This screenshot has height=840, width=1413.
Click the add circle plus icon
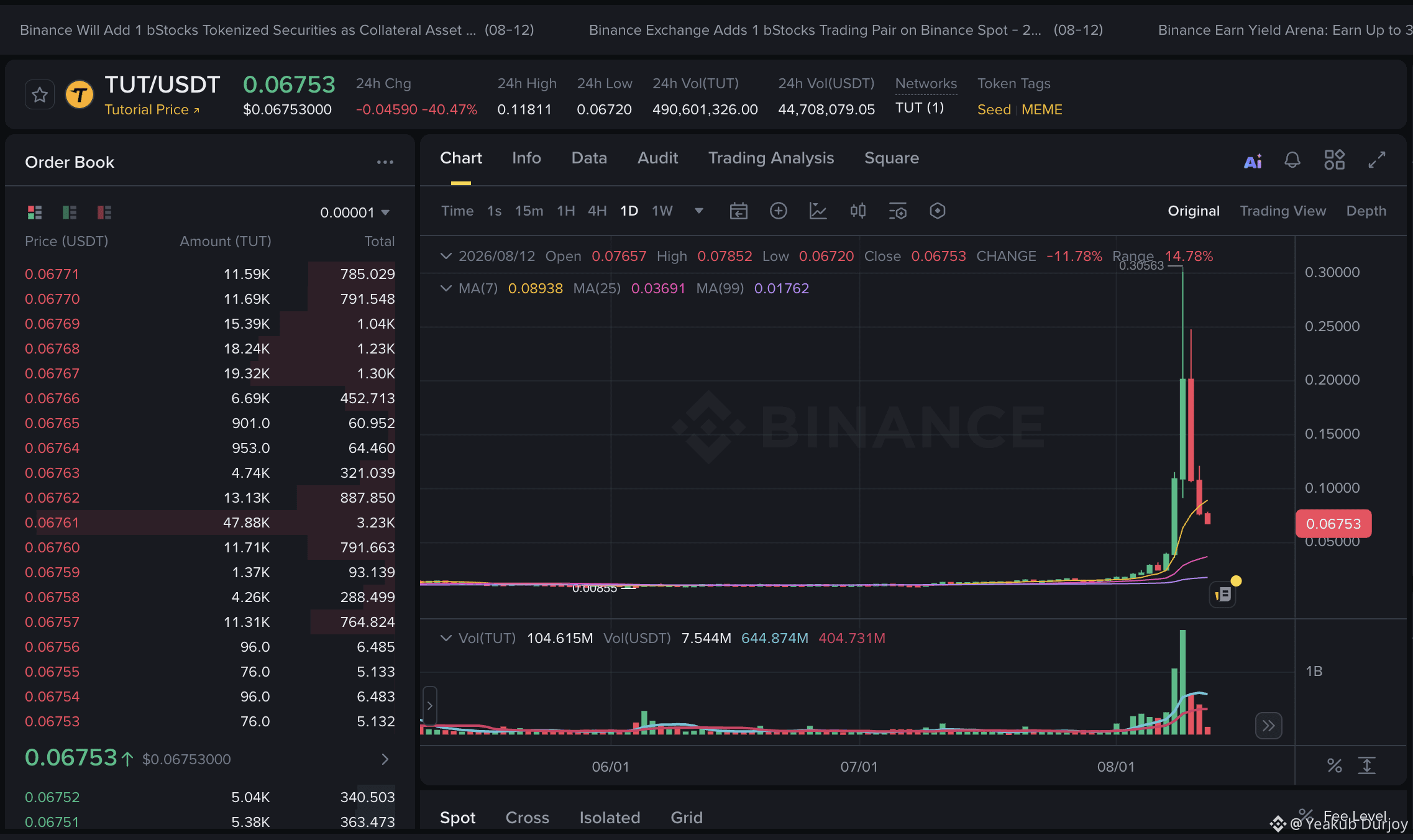click(x=779, y=211)
